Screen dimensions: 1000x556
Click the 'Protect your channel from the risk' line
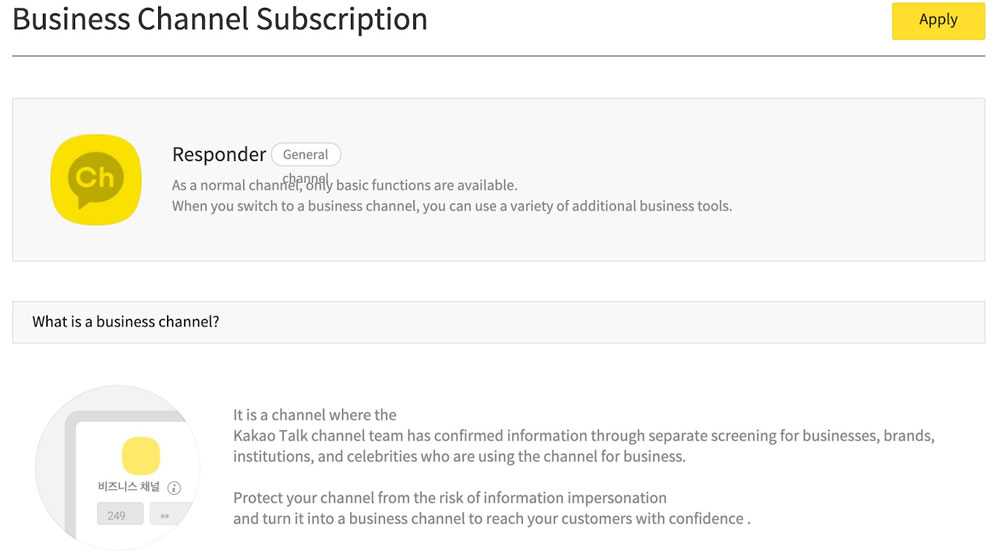pyautogui.click(x=449, y=498)
